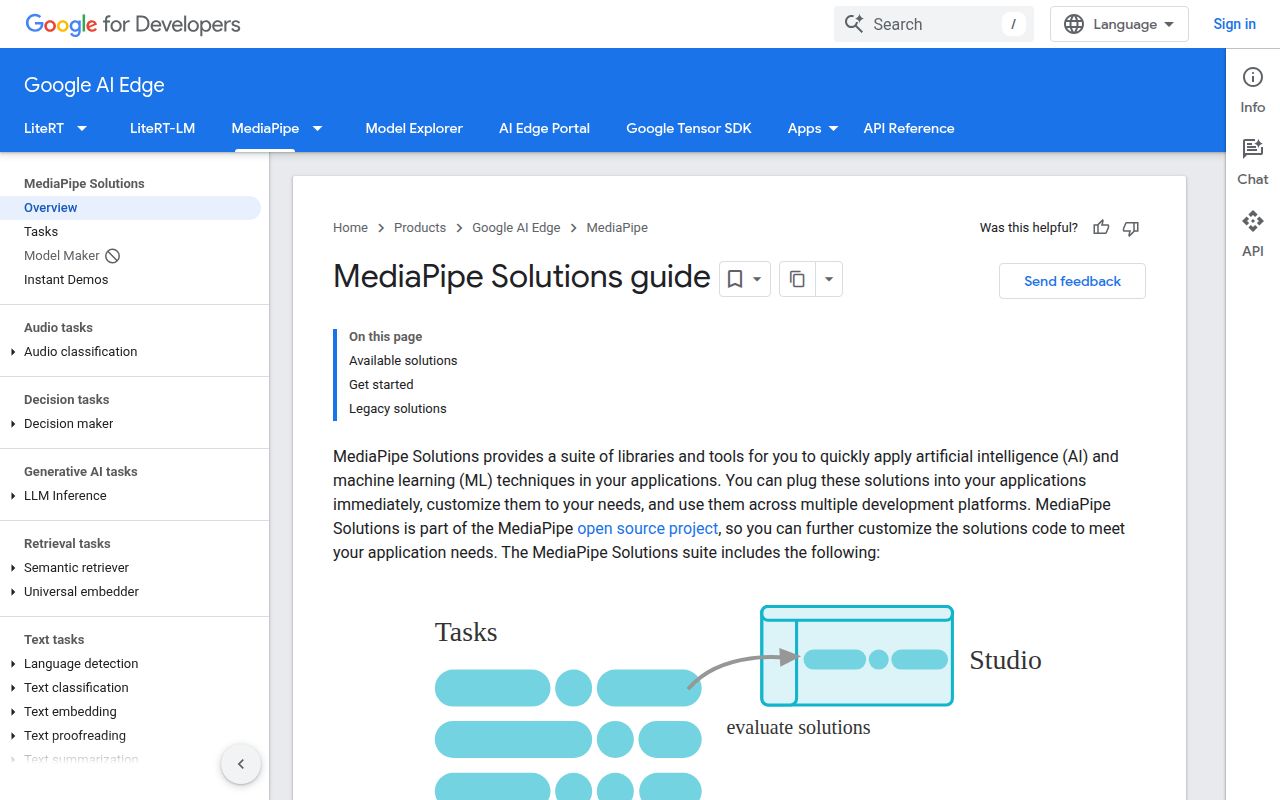This screenshot has width=1280, height=800.
Task: Go to Home breadcrumb
Action: (x=350, y=228)
